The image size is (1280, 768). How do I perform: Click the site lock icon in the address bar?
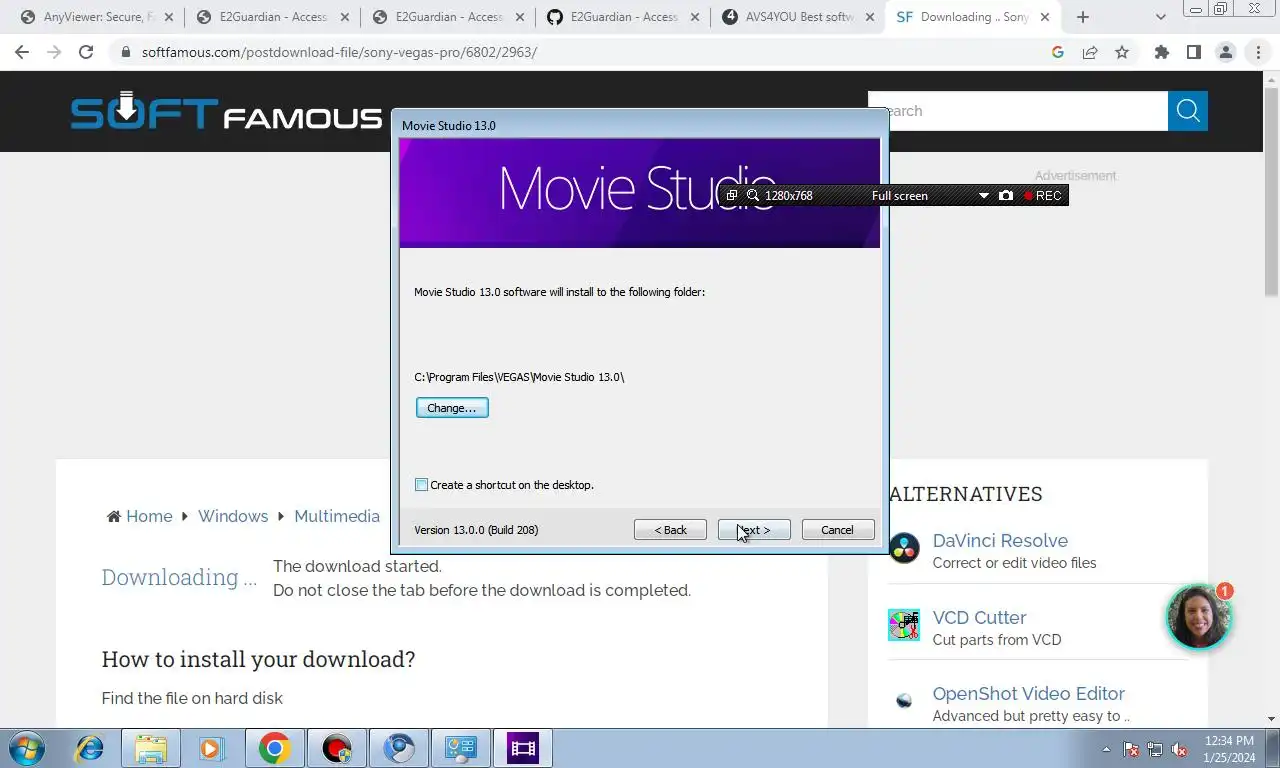tap(125, 52)
